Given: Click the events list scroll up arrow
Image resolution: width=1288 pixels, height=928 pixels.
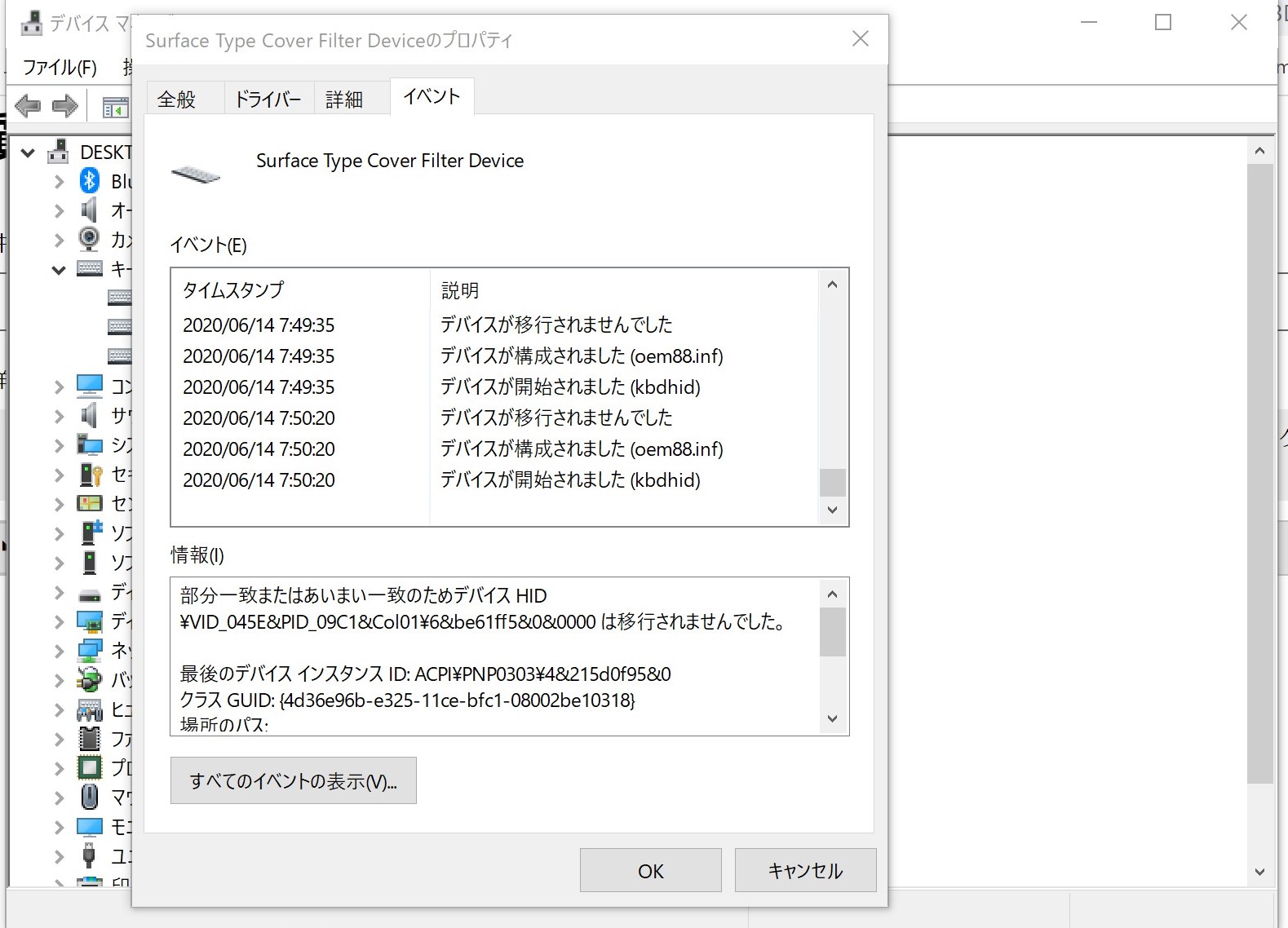Looking at the screenshot, I should point(832,285).
